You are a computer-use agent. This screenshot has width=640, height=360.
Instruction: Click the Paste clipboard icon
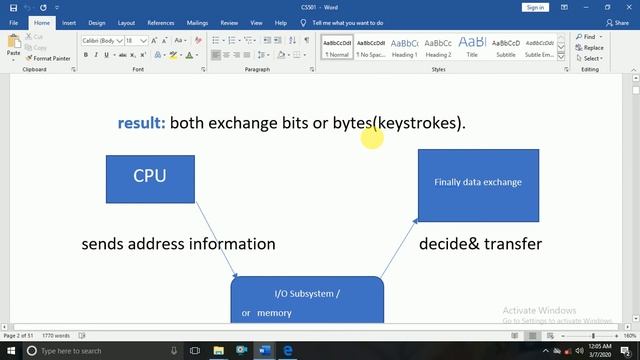(13, 41)
